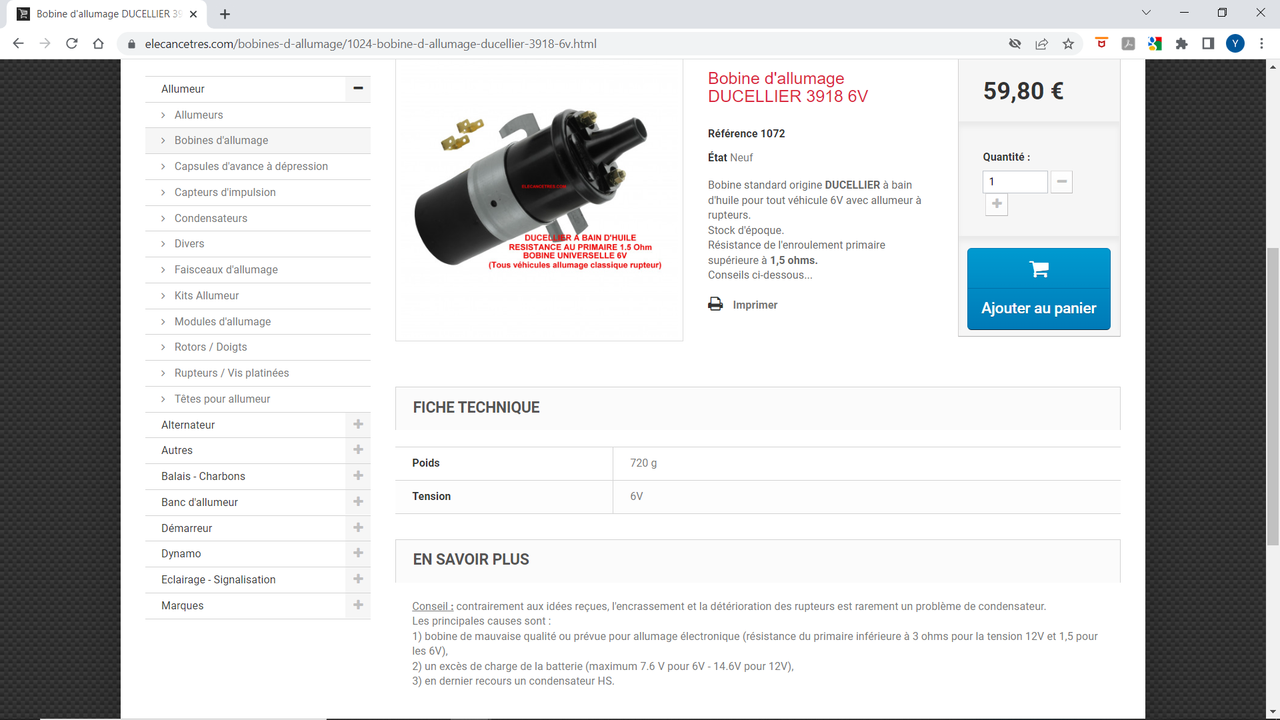
Task: Expand the Dynamo category
Action: (x=358, y=553)
